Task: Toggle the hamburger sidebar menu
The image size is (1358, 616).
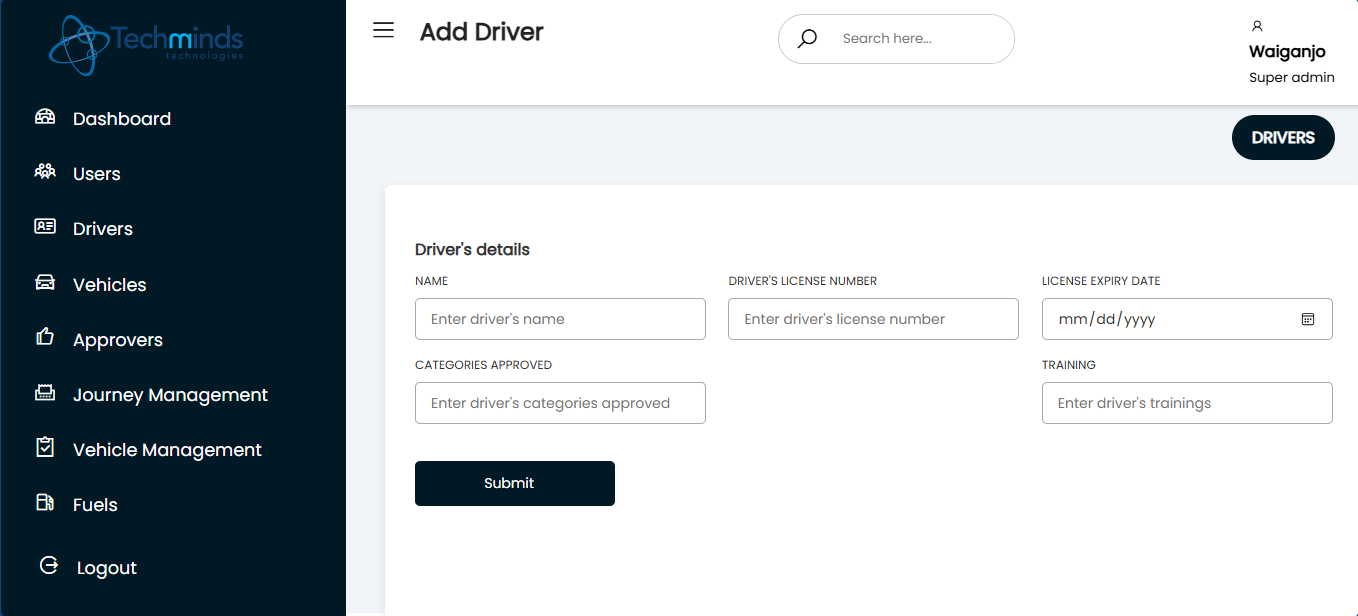Action: click(383, 30)
